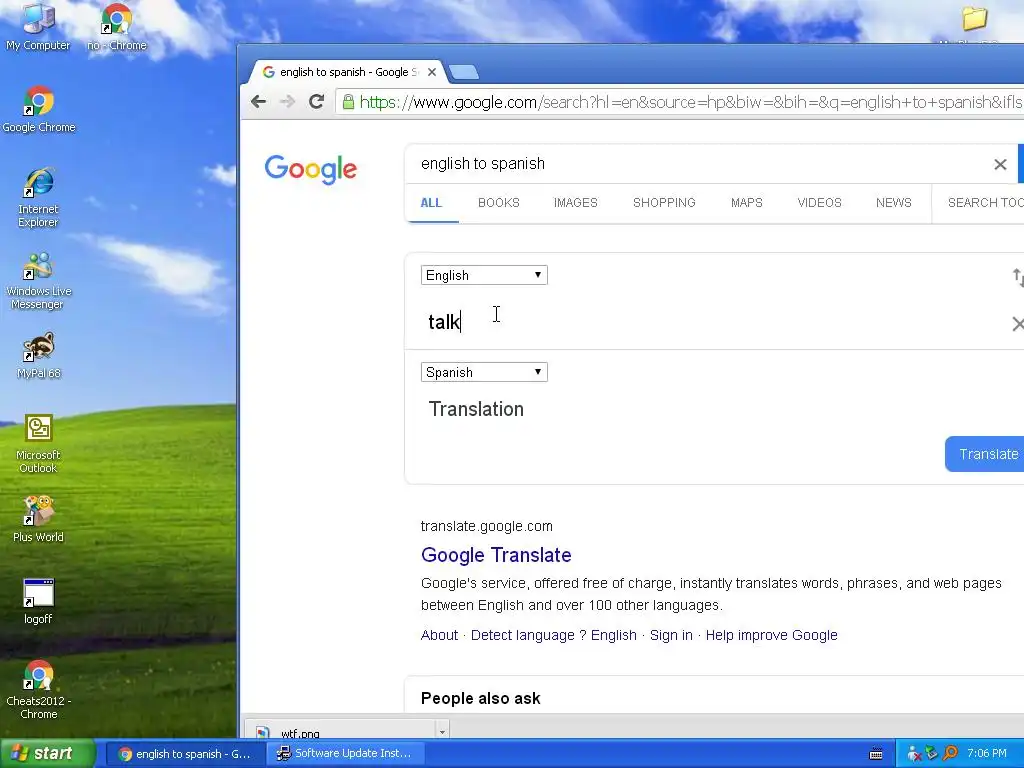This screenshot has width=1024, height=768.
Task: Open Cheats2012 - Chrome desktop shortcut
Action: [x=39, y=690]
